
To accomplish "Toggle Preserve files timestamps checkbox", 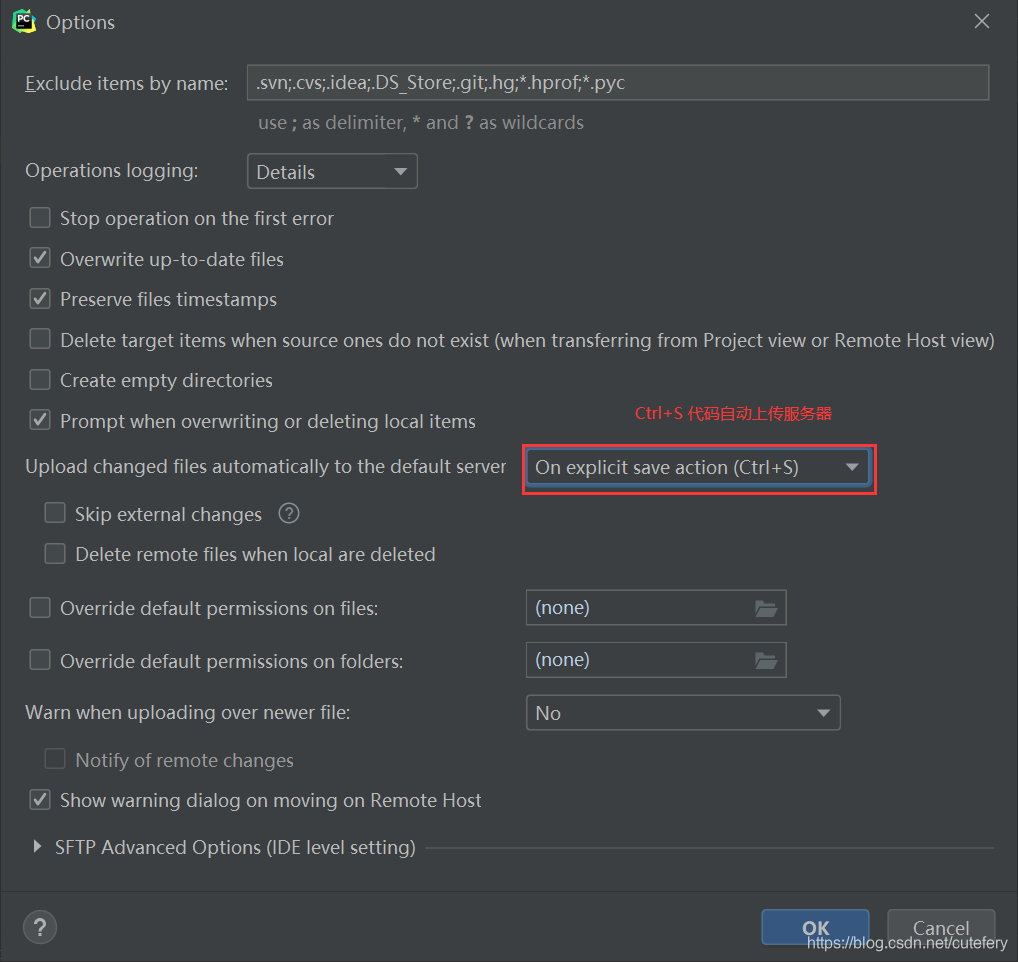I will [x=40, y=299].
